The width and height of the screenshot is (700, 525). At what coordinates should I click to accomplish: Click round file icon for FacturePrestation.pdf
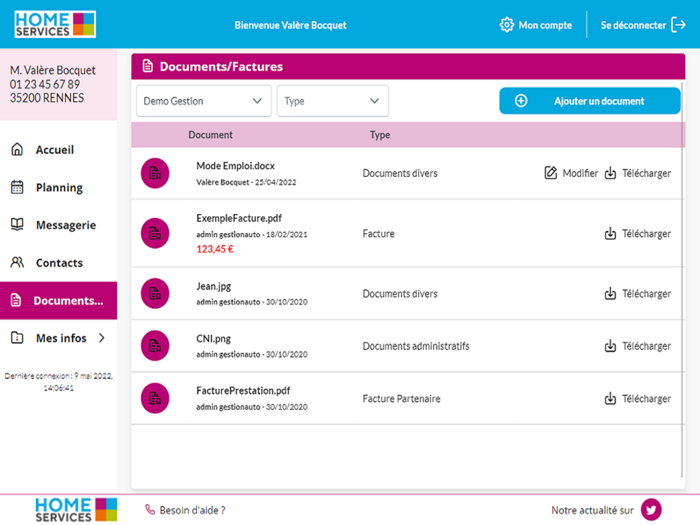(x=155, y=398)
